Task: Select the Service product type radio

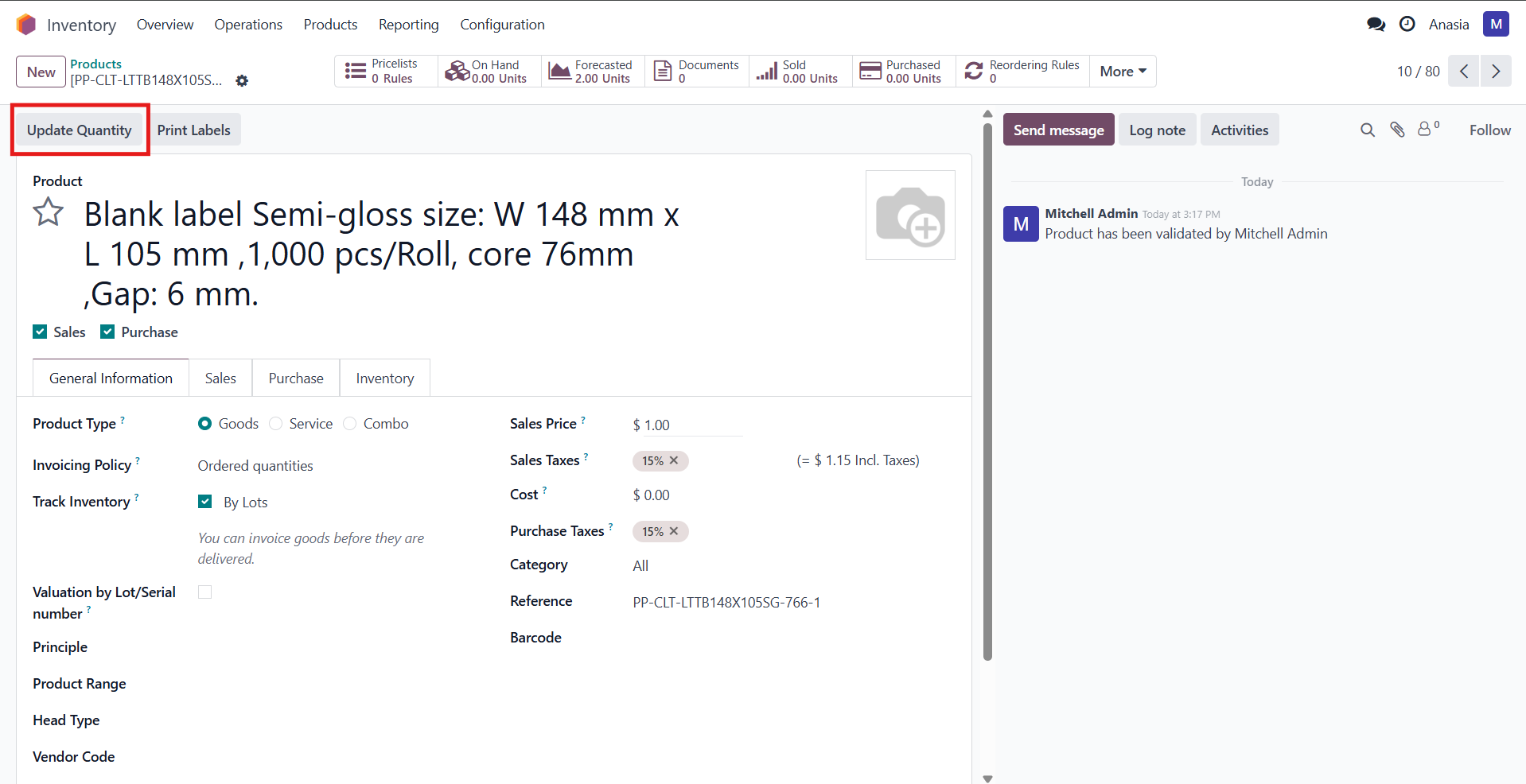Action: click(x=276, y=424)
